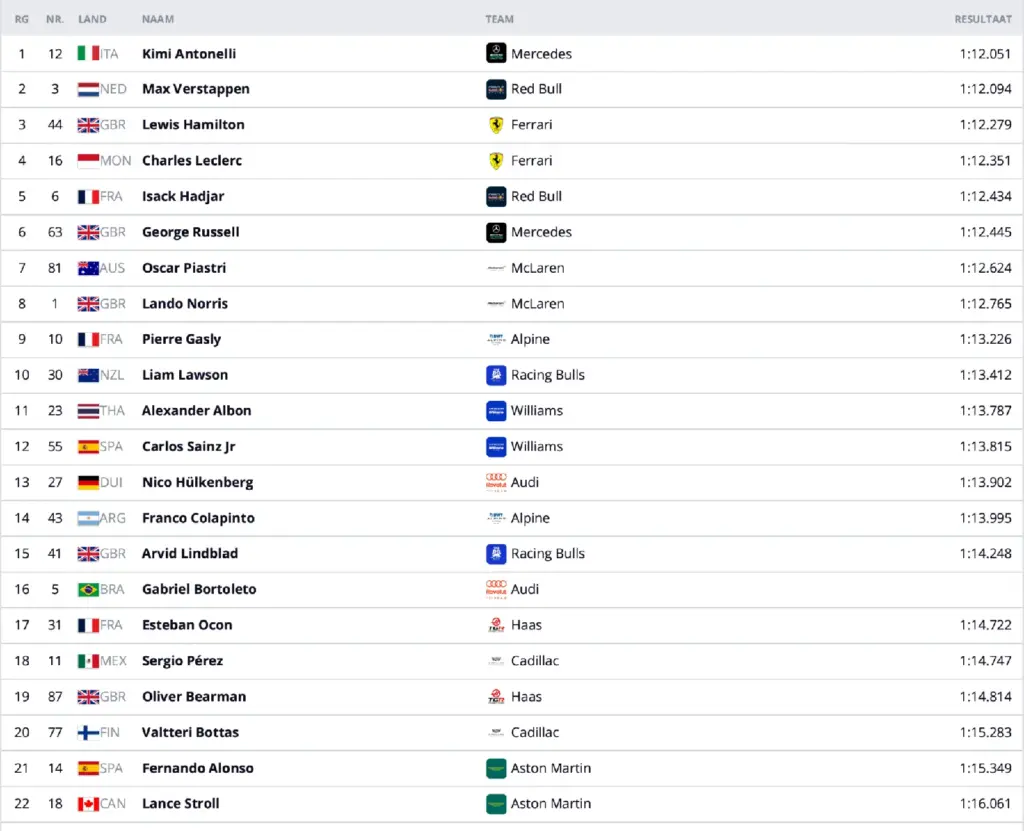1024x831 pixels.
Task: Click the Thai flag next to Alexander Albon
Action: point(88,411)
